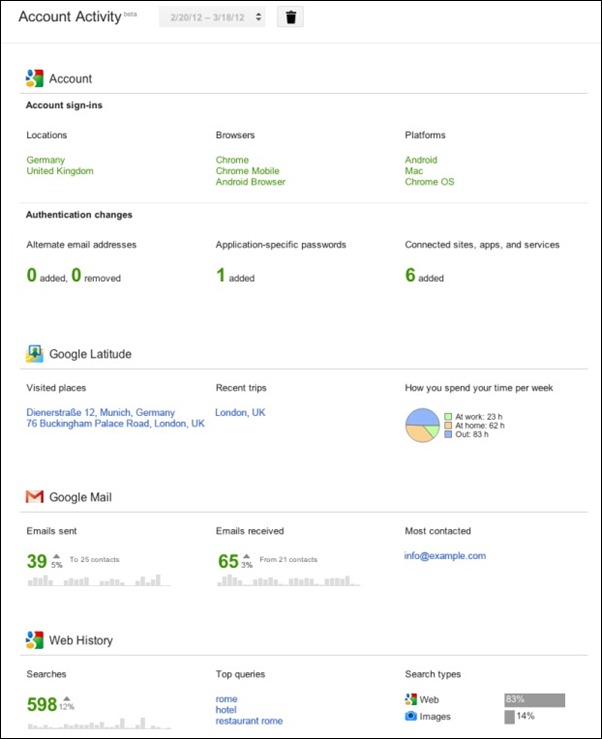
Task: Open Dienerstraße 12, Munich visited place
Action: point(101,412)
